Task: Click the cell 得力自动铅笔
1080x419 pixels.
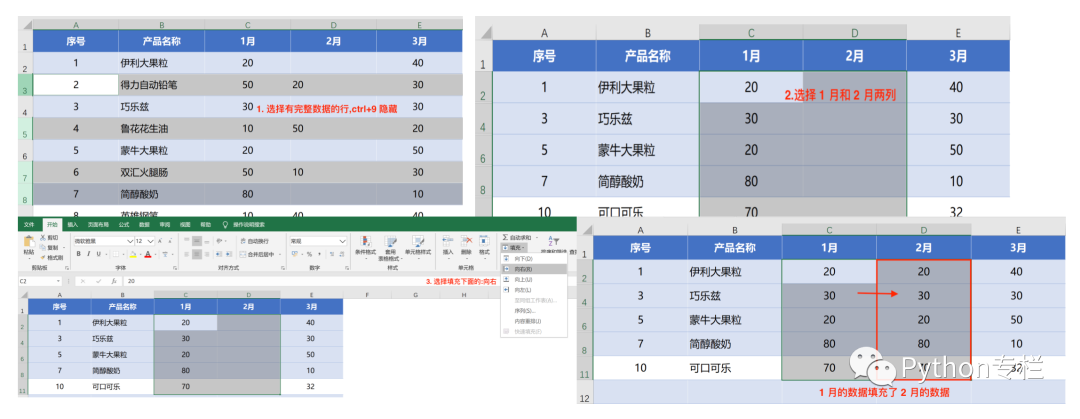Action: [x=161, y=85]
